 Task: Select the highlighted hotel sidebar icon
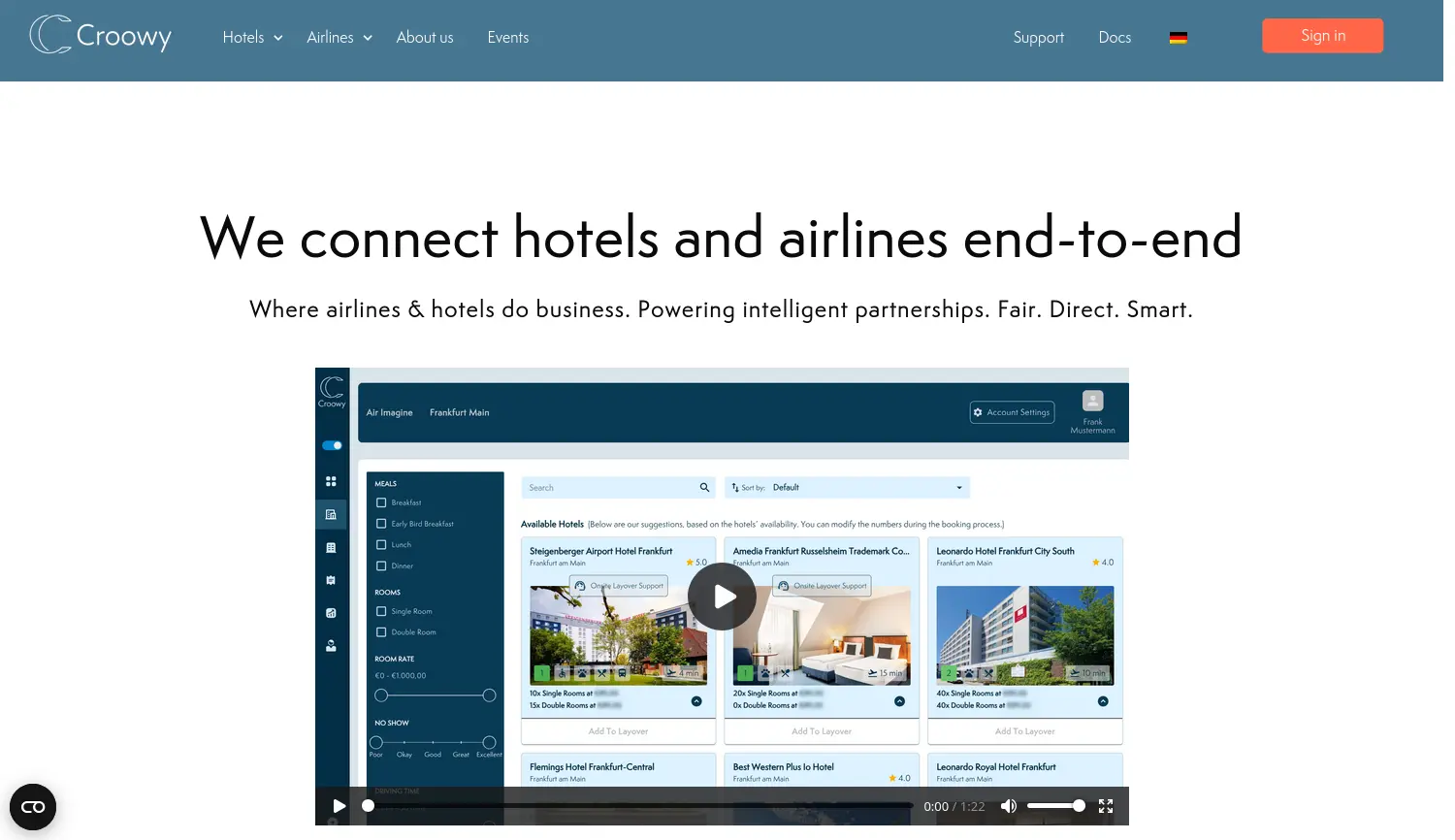[x=331, y=515]
